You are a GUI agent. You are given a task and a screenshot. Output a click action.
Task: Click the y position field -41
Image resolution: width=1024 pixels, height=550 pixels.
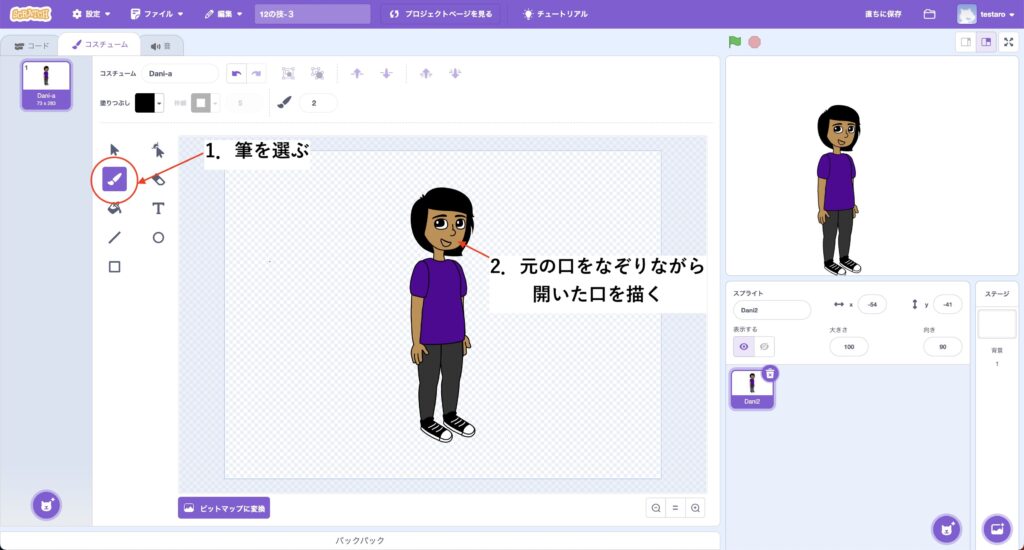point(948,304)
